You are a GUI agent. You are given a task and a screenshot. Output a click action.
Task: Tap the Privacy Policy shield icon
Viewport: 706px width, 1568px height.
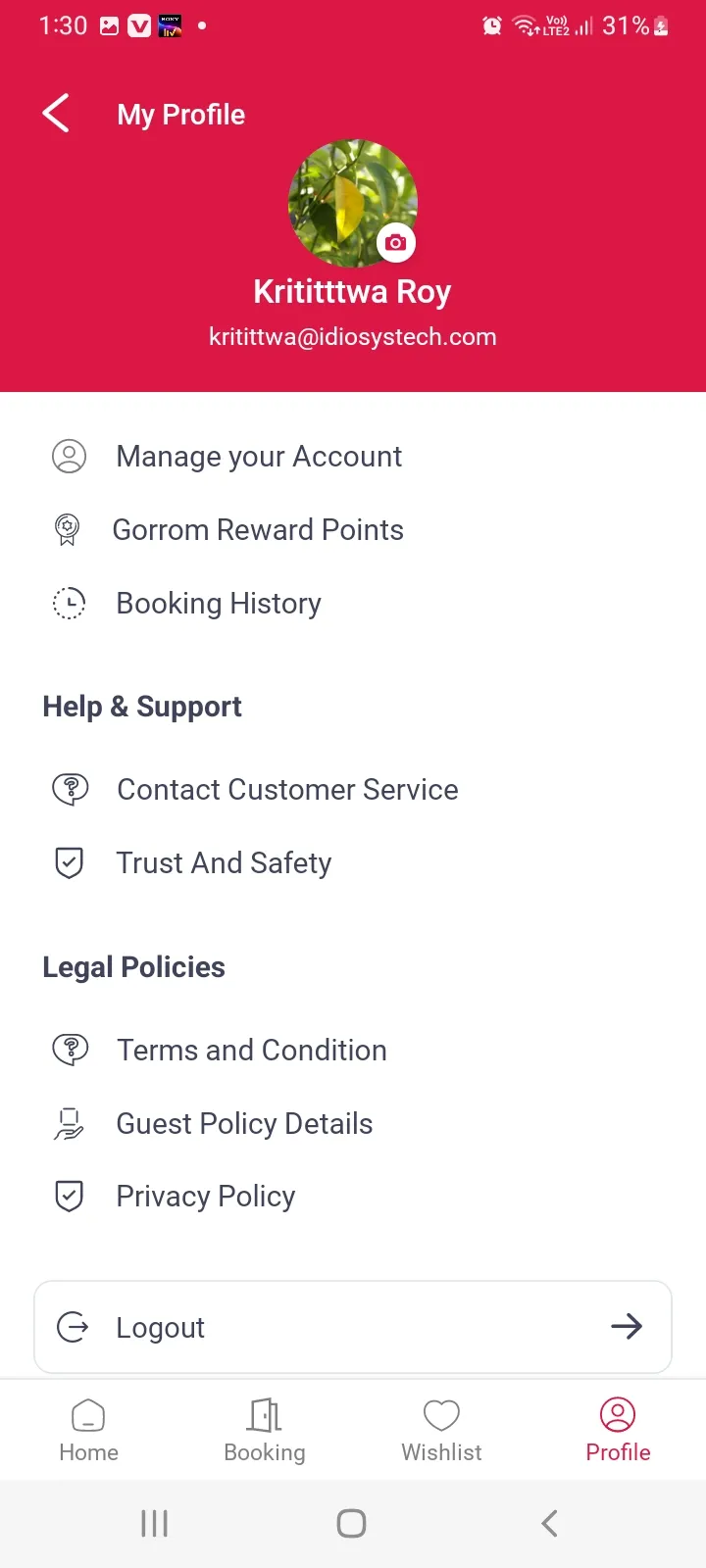point(69,1197)
